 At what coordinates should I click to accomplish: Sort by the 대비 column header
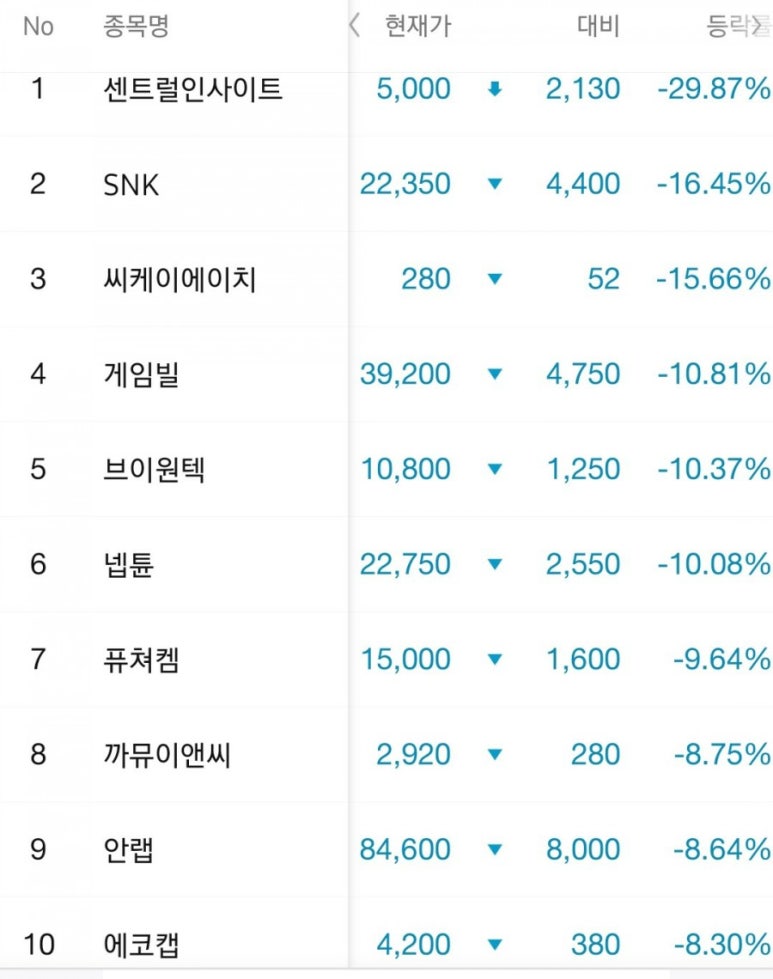pos(598,26)
